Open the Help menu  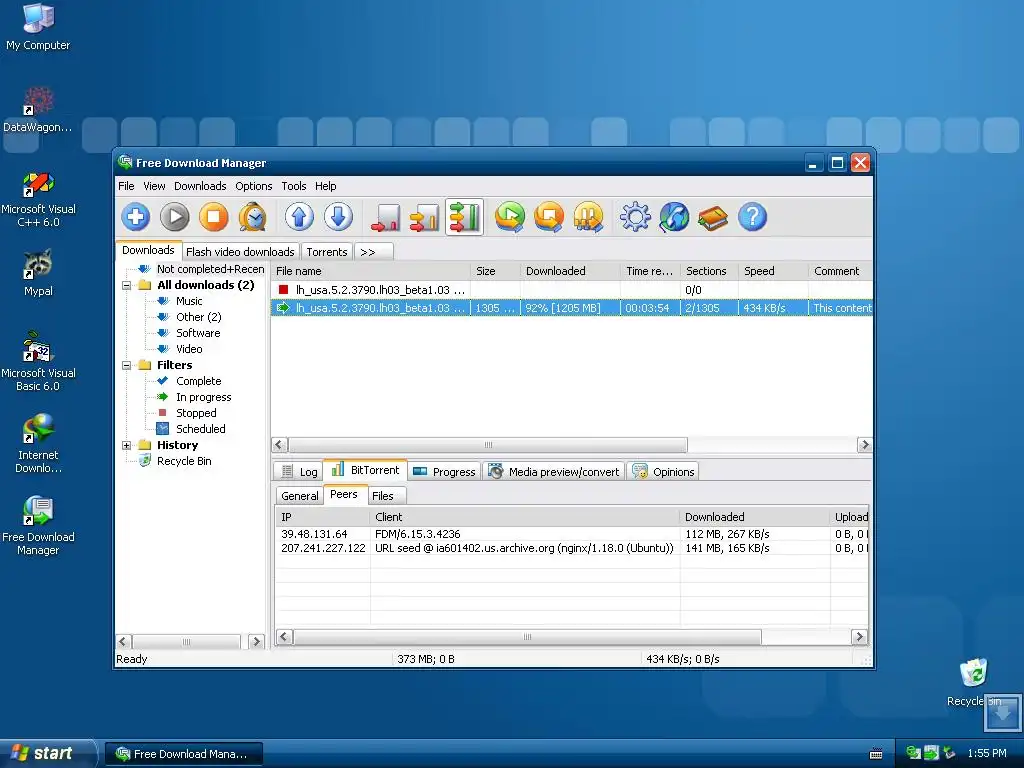pos(325,186)
